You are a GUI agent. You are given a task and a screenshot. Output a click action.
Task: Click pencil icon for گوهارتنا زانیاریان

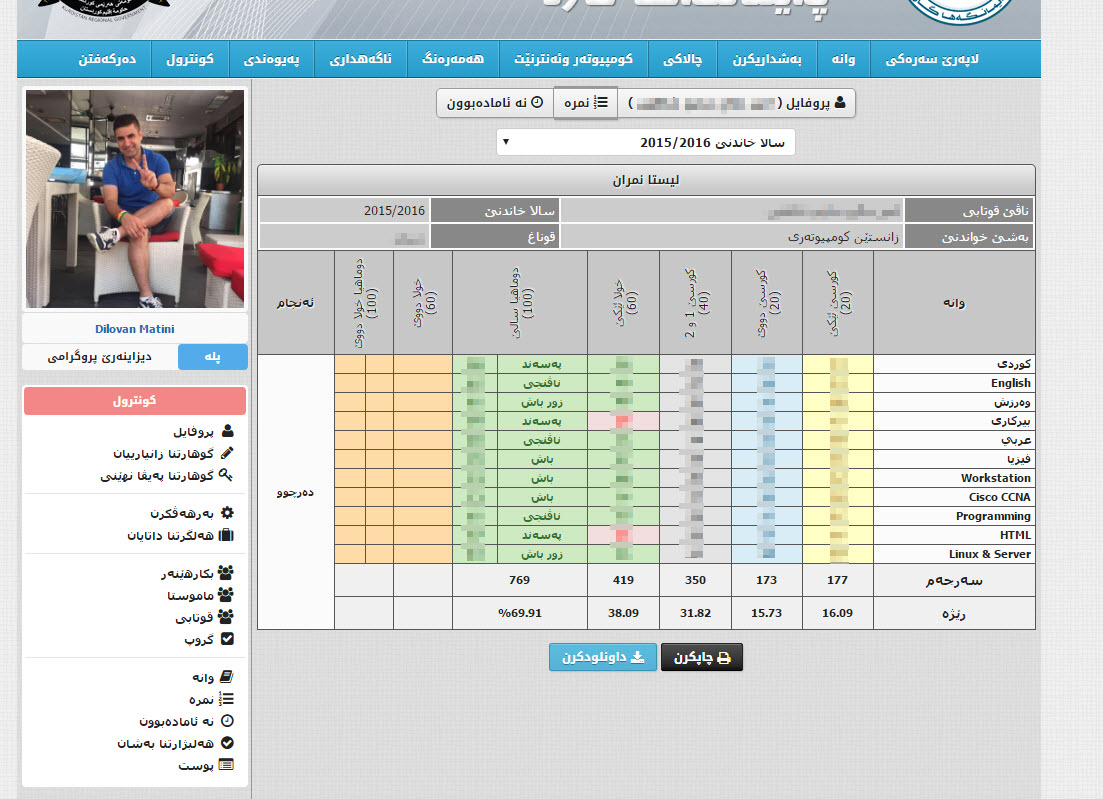coord(227,453)
